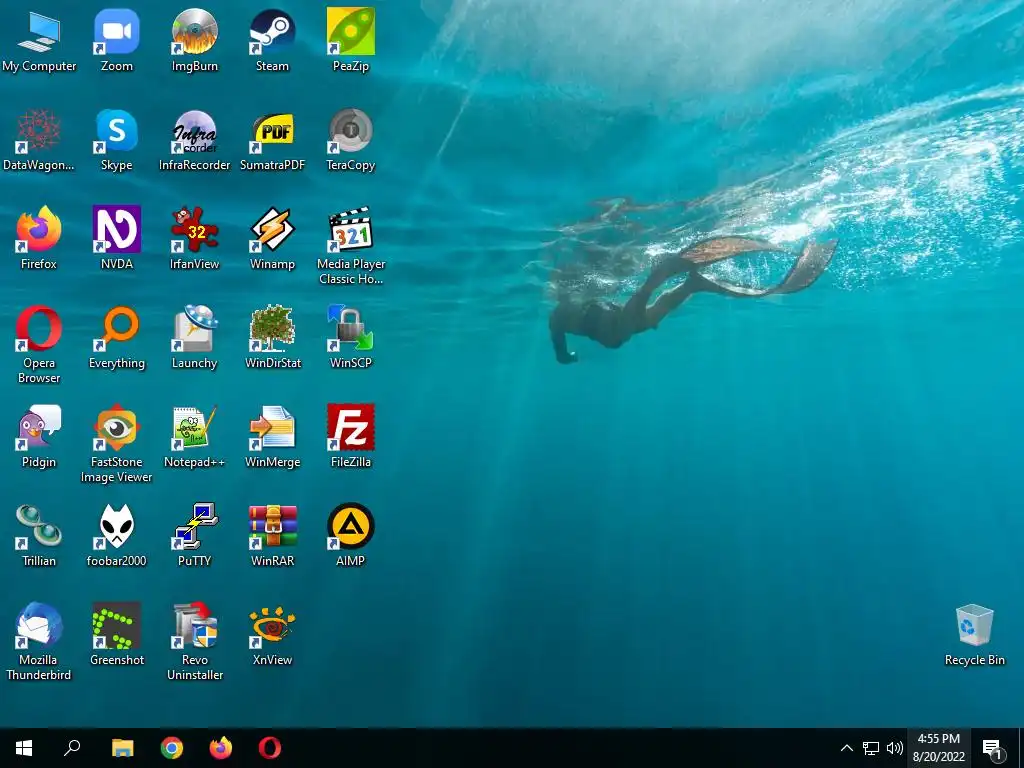Open the Windows Start menu
1024x768 pixels.
tap(24, 748)
